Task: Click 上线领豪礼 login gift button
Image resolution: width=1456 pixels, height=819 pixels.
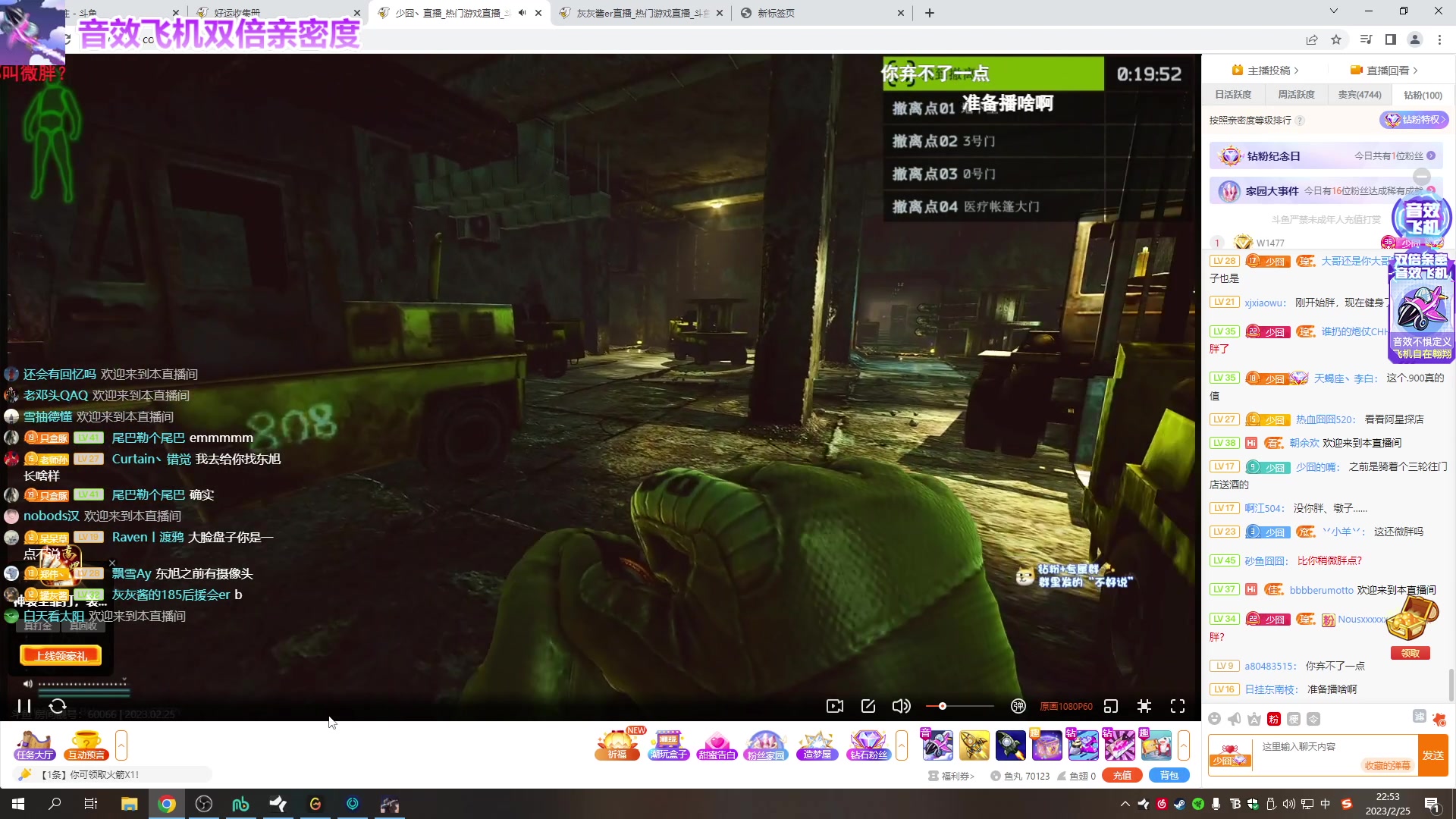Action: (61, 656)
